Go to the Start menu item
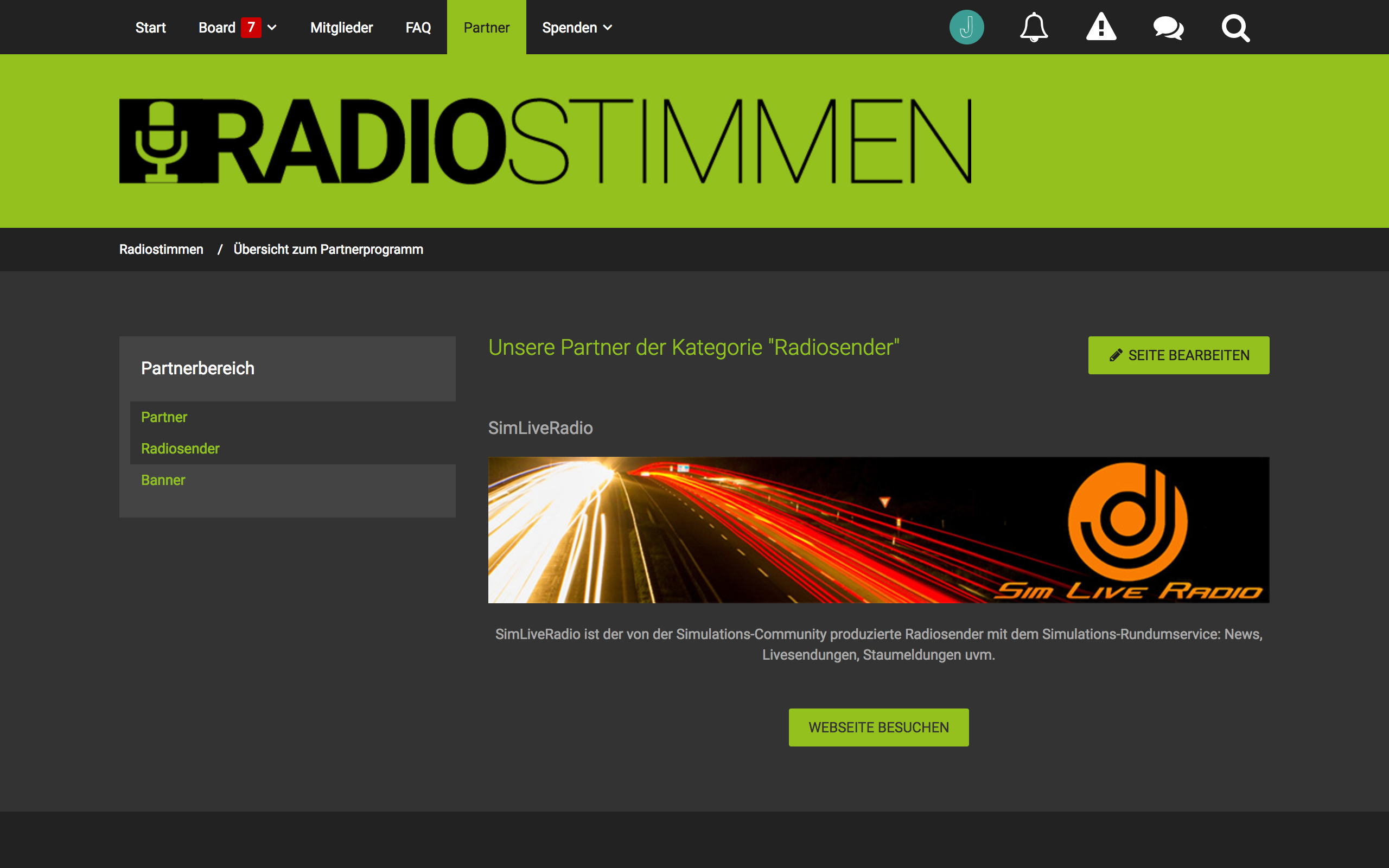The width and height of the screenshot is (1389, 868). tap(150, 27)
